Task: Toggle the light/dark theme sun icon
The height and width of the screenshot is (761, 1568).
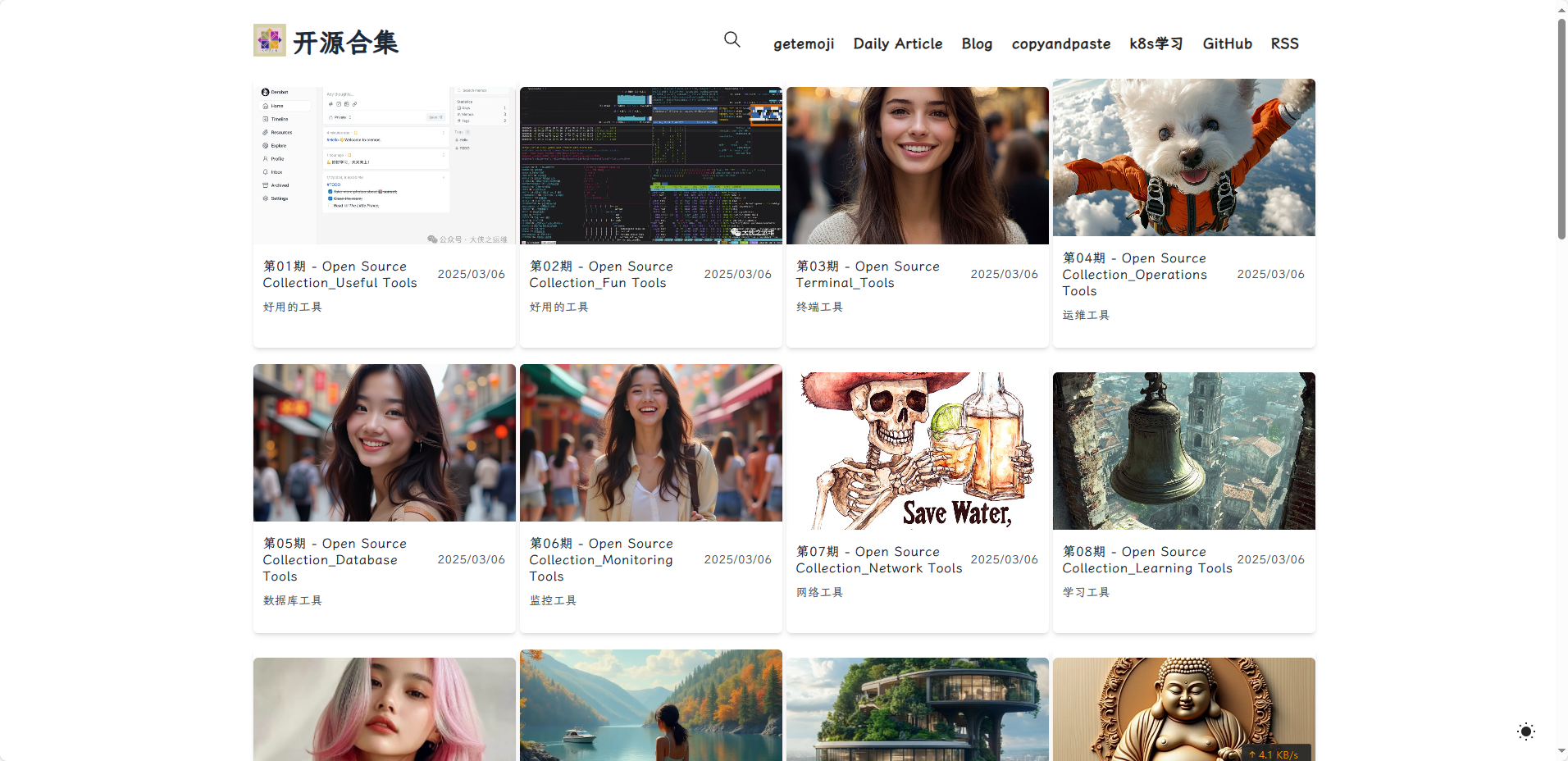Action: (x=1525, y=731)
